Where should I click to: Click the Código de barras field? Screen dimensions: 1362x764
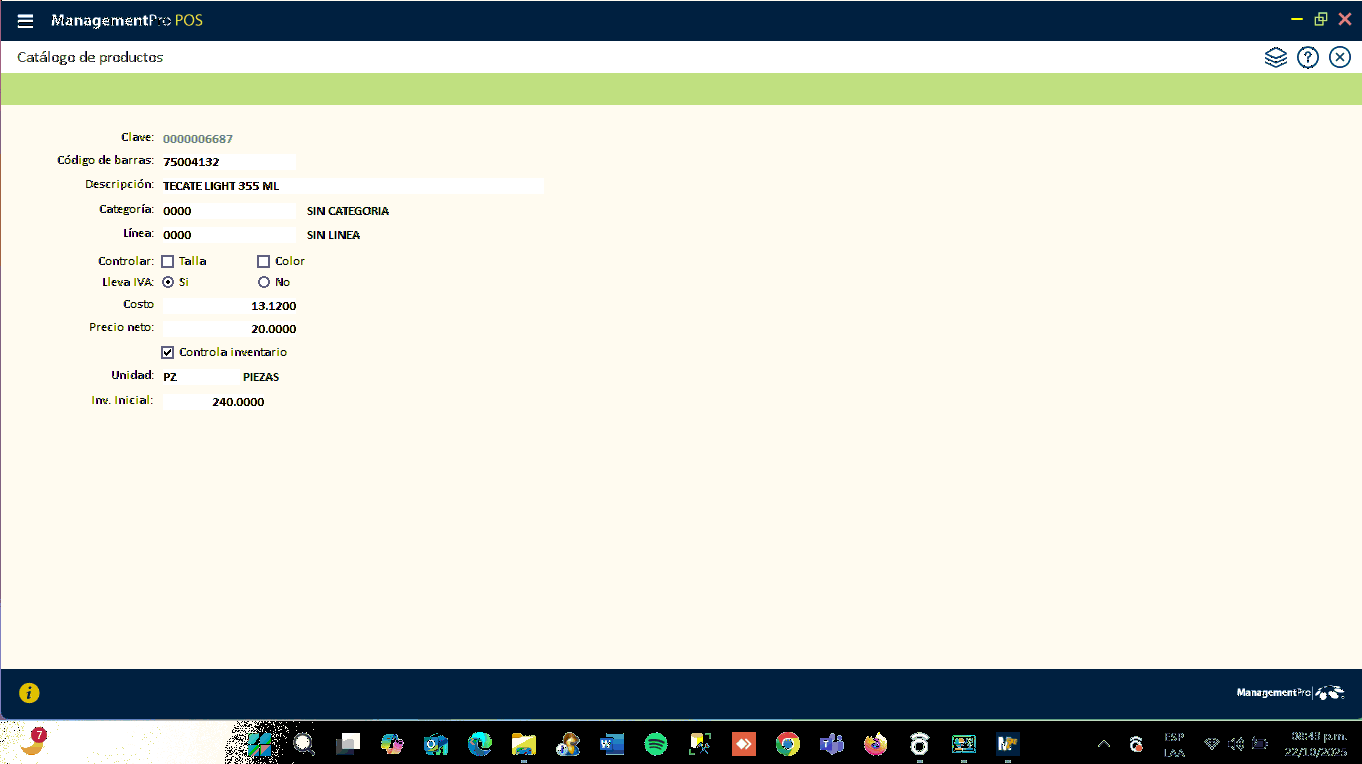[228, 162]
